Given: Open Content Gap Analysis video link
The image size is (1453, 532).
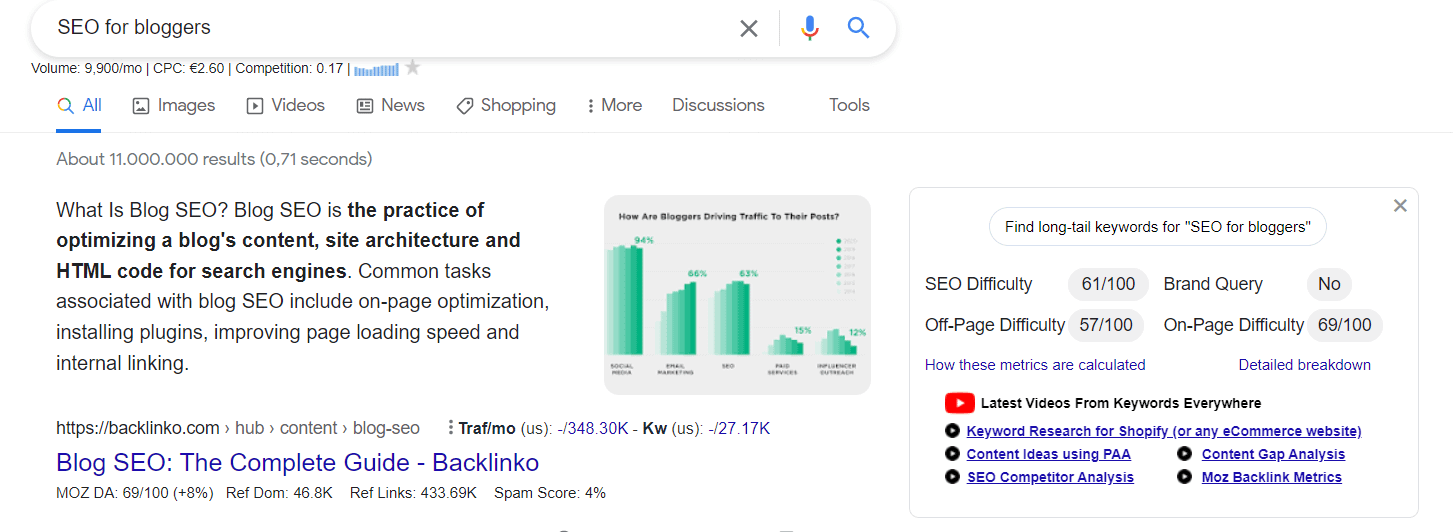Looking at the screenshot, I should coord(1273,454).
